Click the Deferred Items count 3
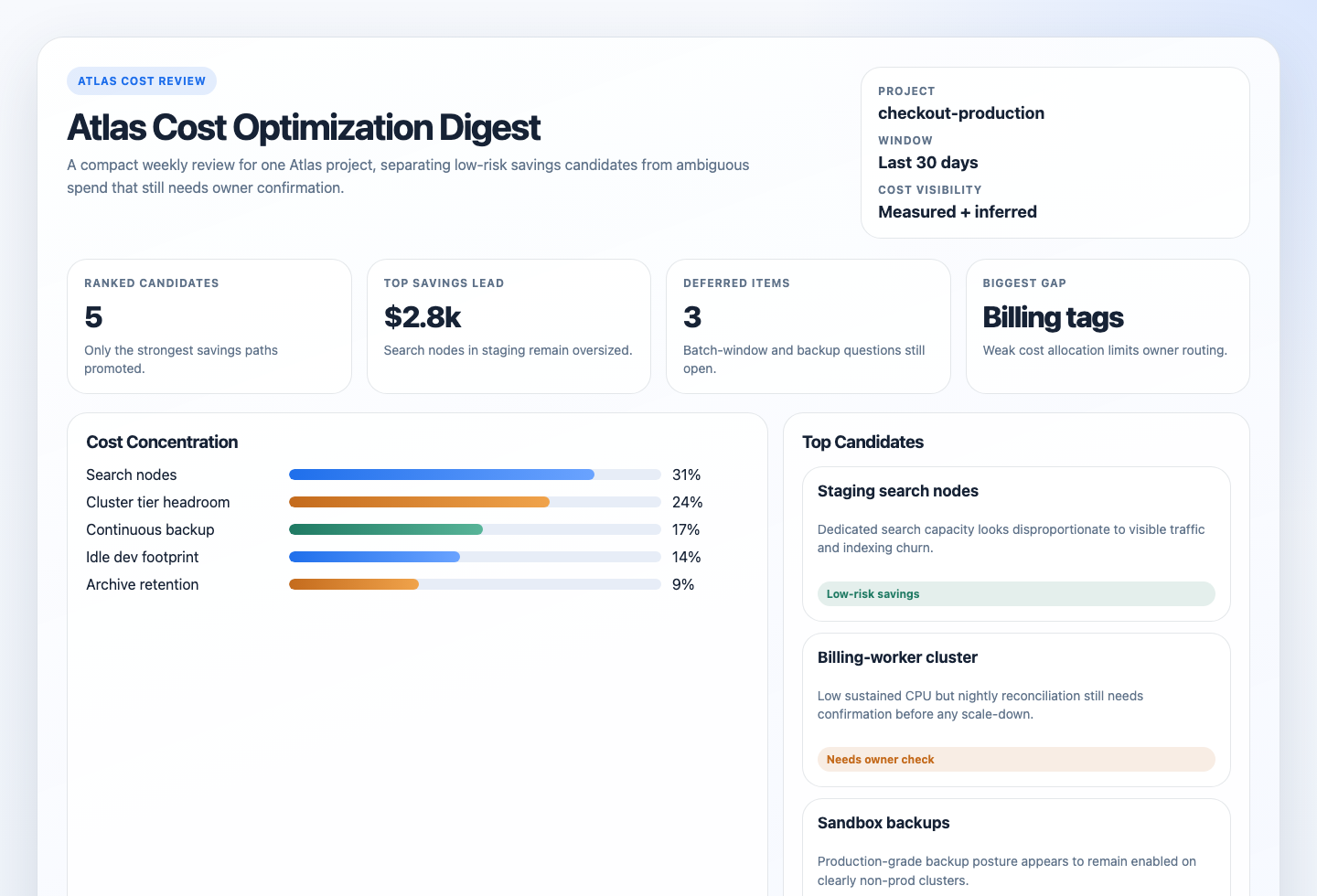This screenshot has height=896, width=1317. click(x=692, y=317)
